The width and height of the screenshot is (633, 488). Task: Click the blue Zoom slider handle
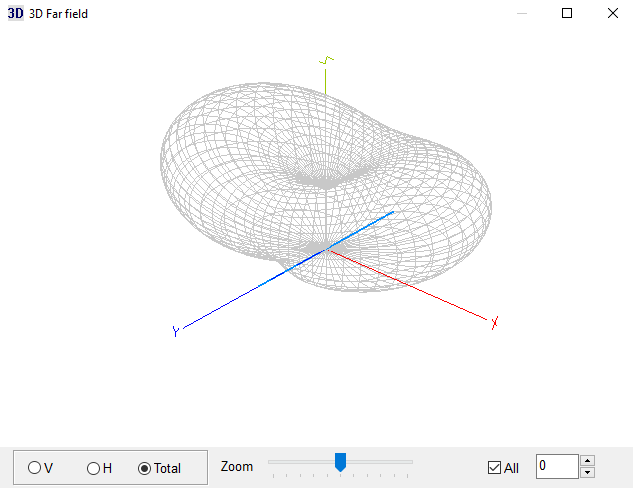pos(340,462)
